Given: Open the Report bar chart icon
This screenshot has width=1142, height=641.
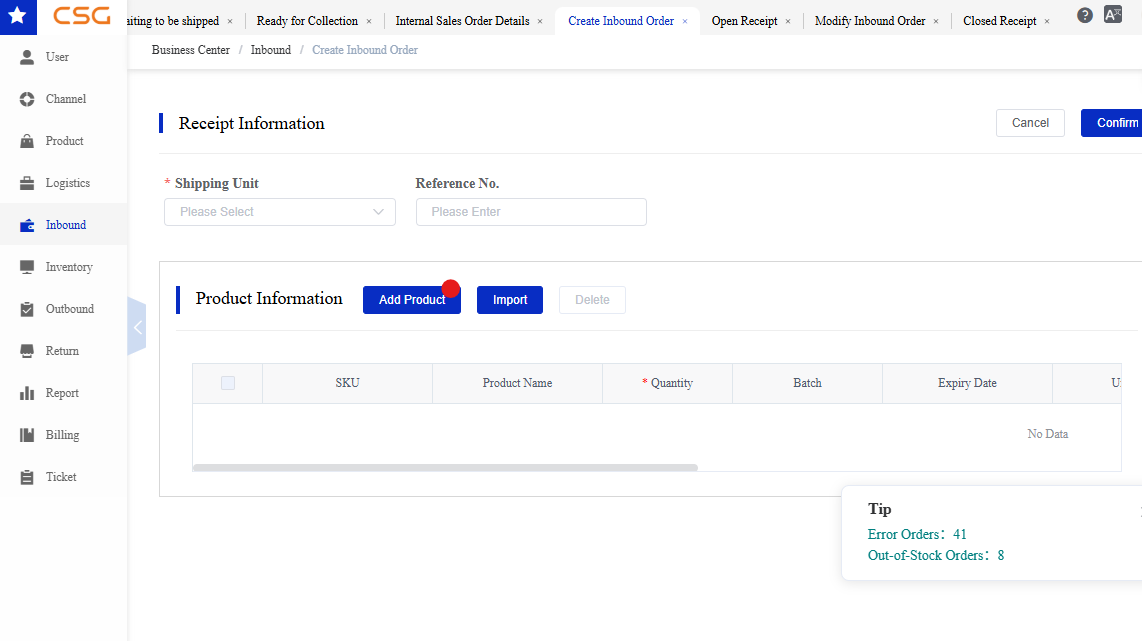Looking at the screenshot, I should pyautogui.click(x=27, y=393).
